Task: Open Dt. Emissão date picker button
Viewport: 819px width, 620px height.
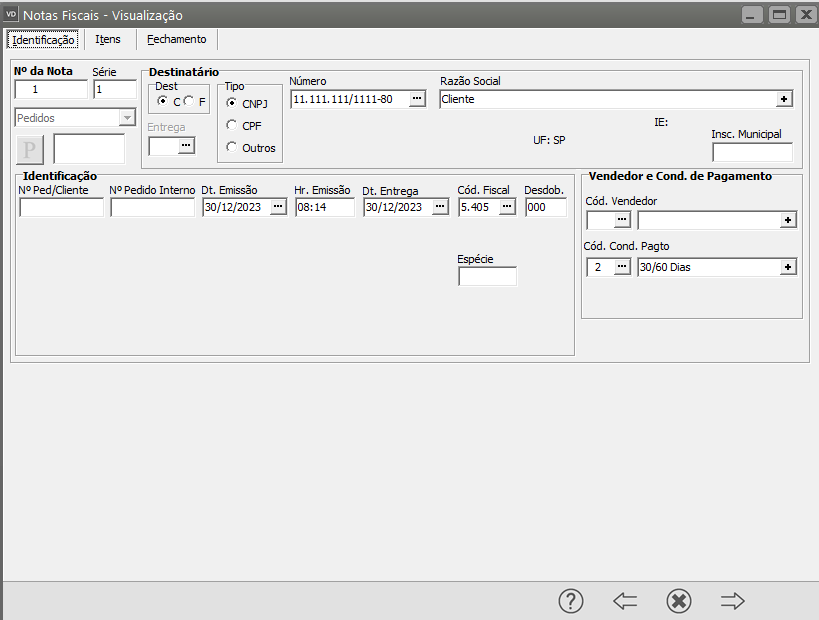Action: click(278, 207)
